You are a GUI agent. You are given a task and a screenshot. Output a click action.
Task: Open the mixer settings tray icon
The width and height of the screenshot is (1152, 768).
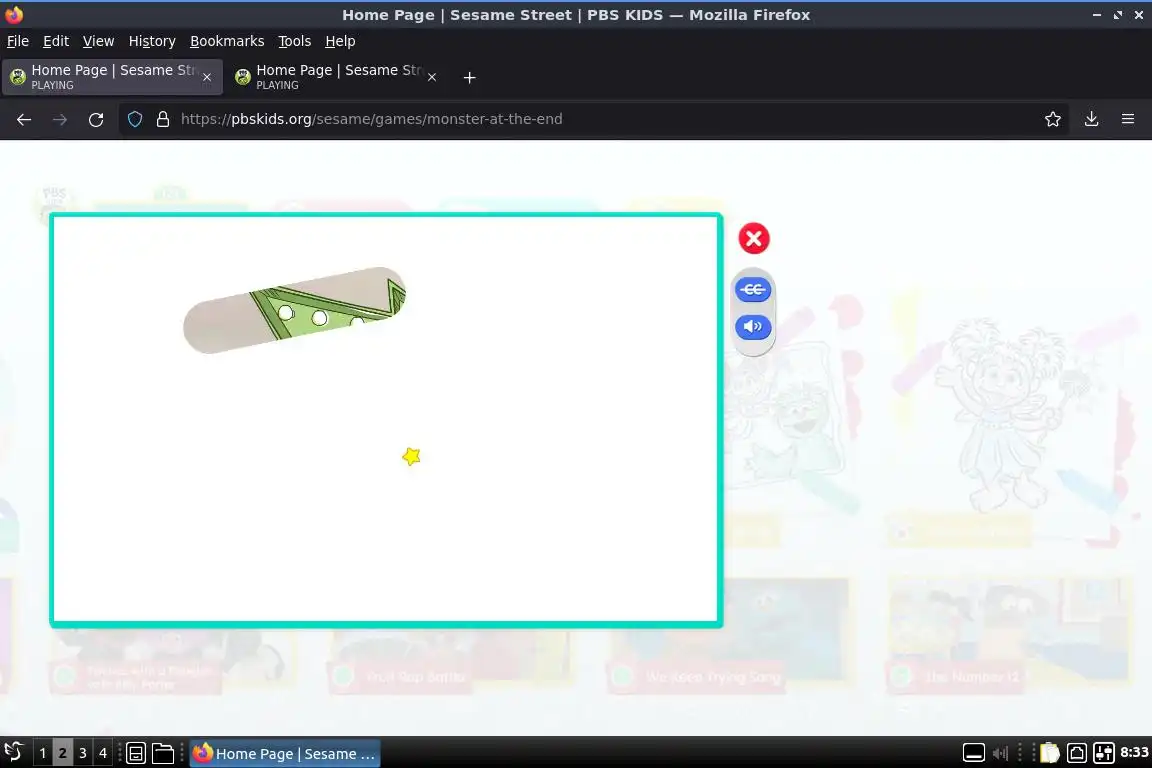click(x=1104, y=753)
